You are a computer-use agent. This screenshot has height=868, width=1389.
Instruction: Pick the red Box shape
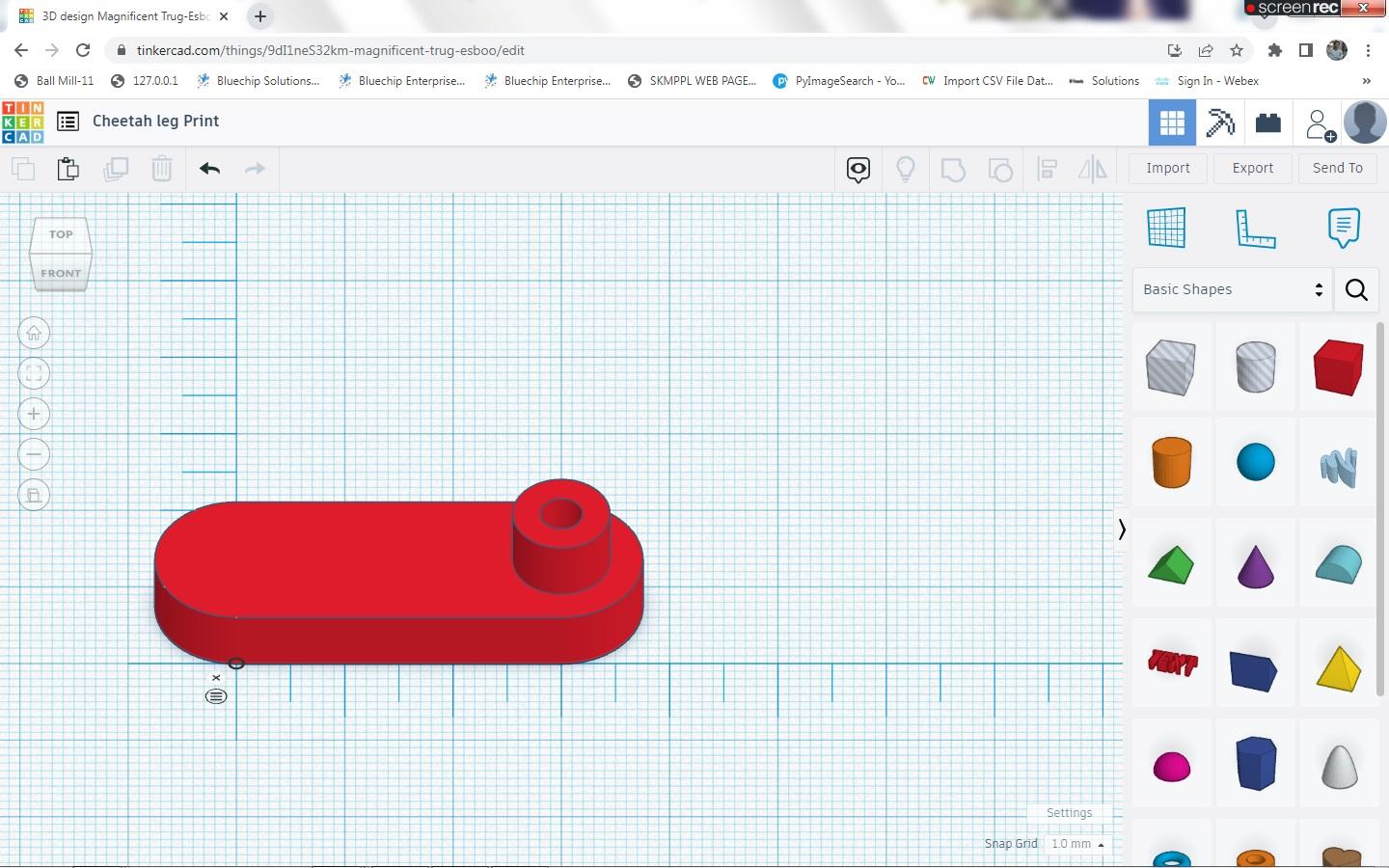click(x=1339, y=367)
